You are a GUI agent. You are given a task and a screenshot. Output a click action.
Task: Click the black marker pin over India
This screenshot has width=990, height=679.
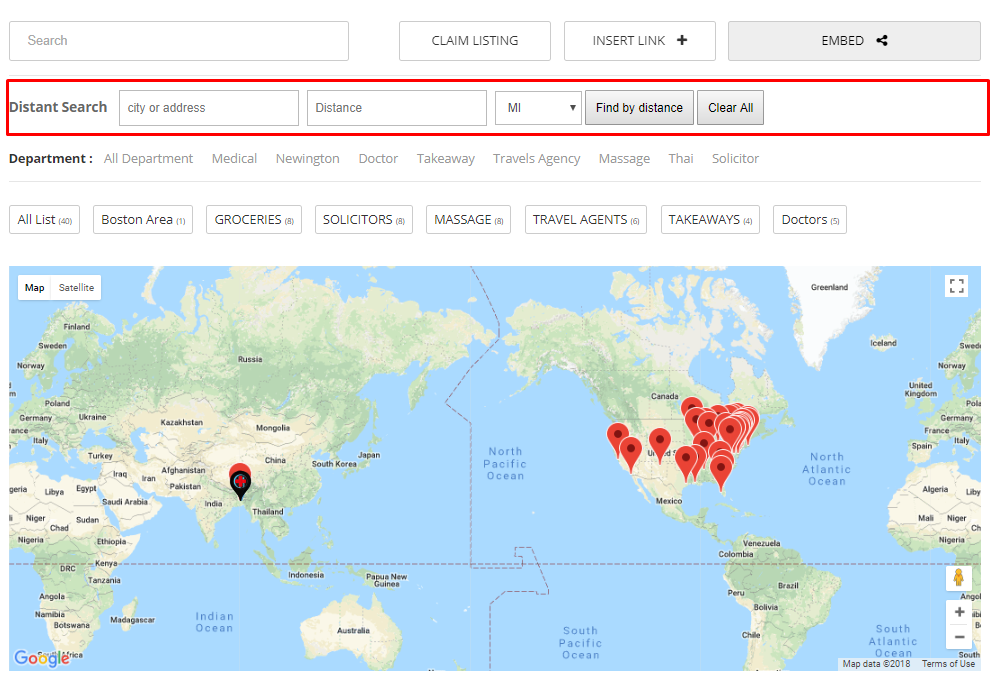click(241, 485)
